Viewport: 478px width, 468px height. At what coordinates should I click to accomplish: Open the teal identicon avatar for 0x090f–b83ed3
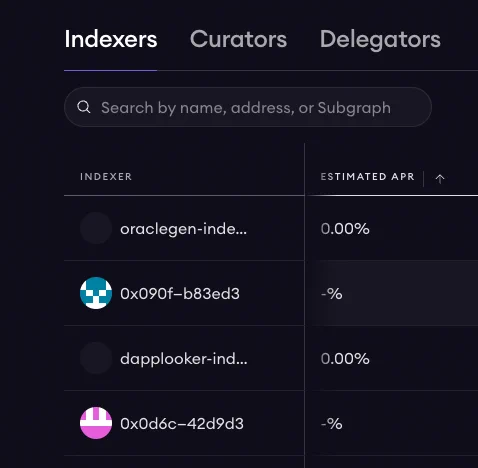[96, 293]
